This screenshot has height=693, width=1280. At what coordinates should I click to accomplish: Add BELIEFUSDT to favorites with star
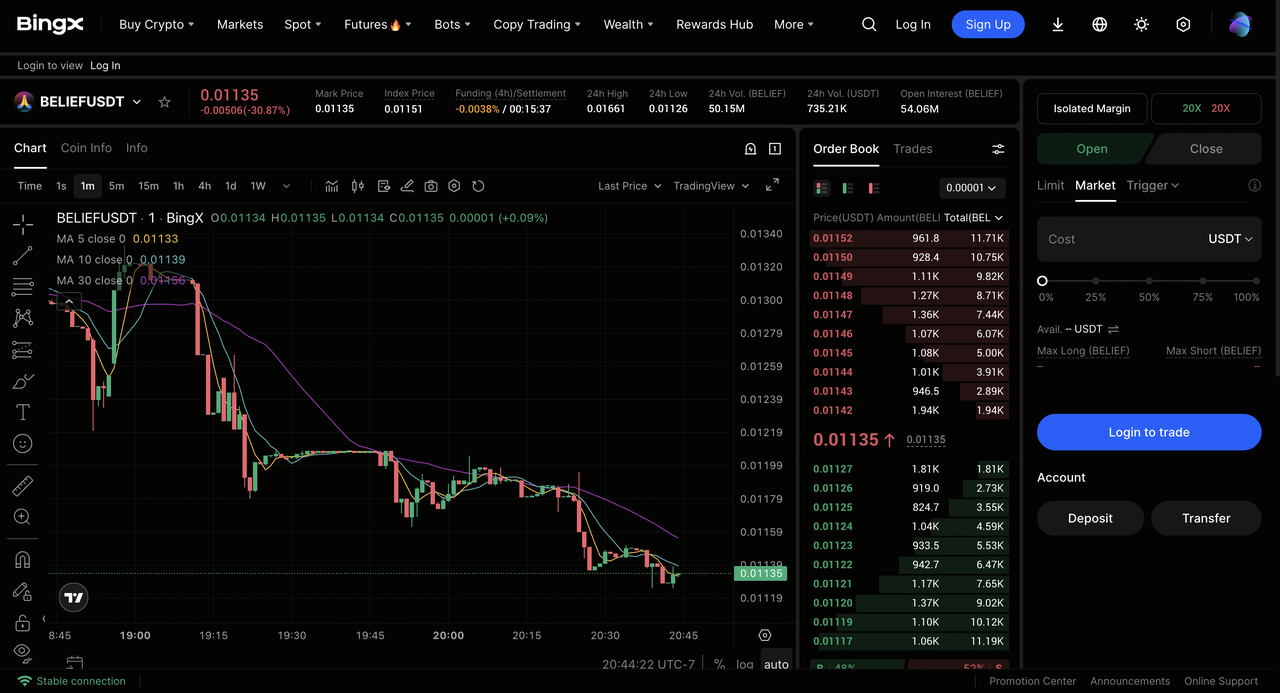pos(165,102)
